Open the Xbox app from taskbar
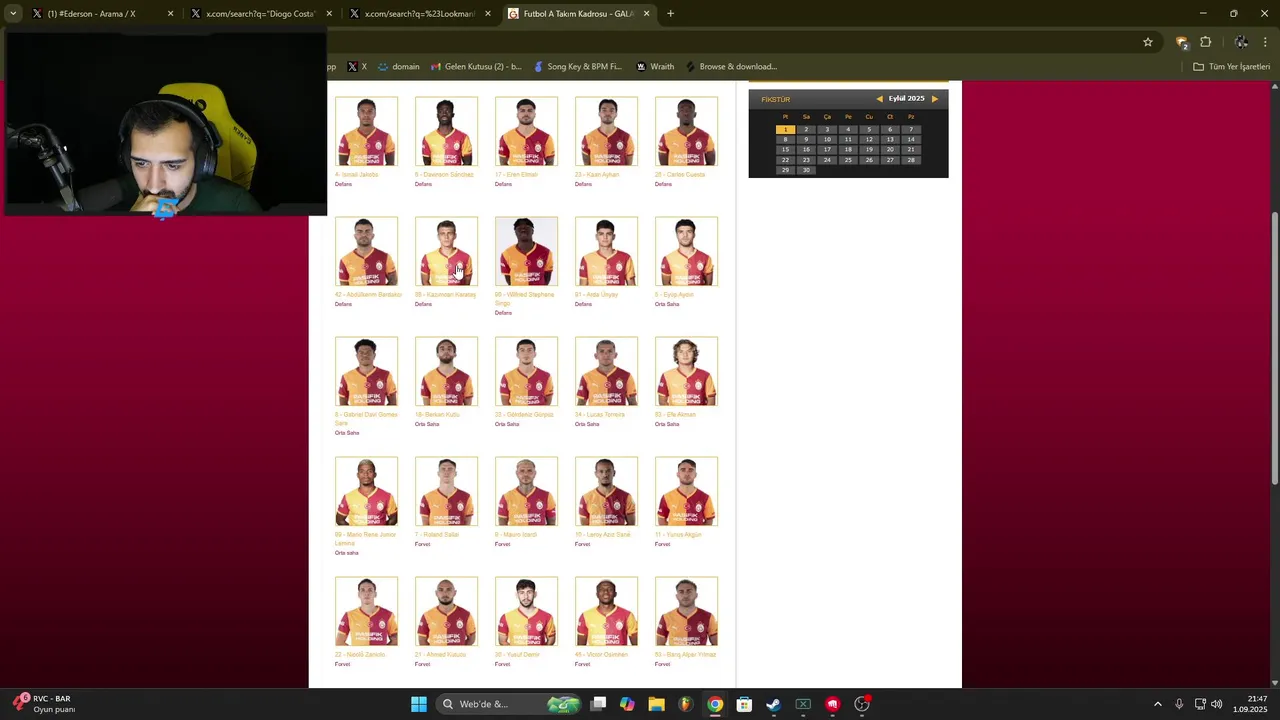This screenshot has width=1280, height=720. click(x=803, y=704)
